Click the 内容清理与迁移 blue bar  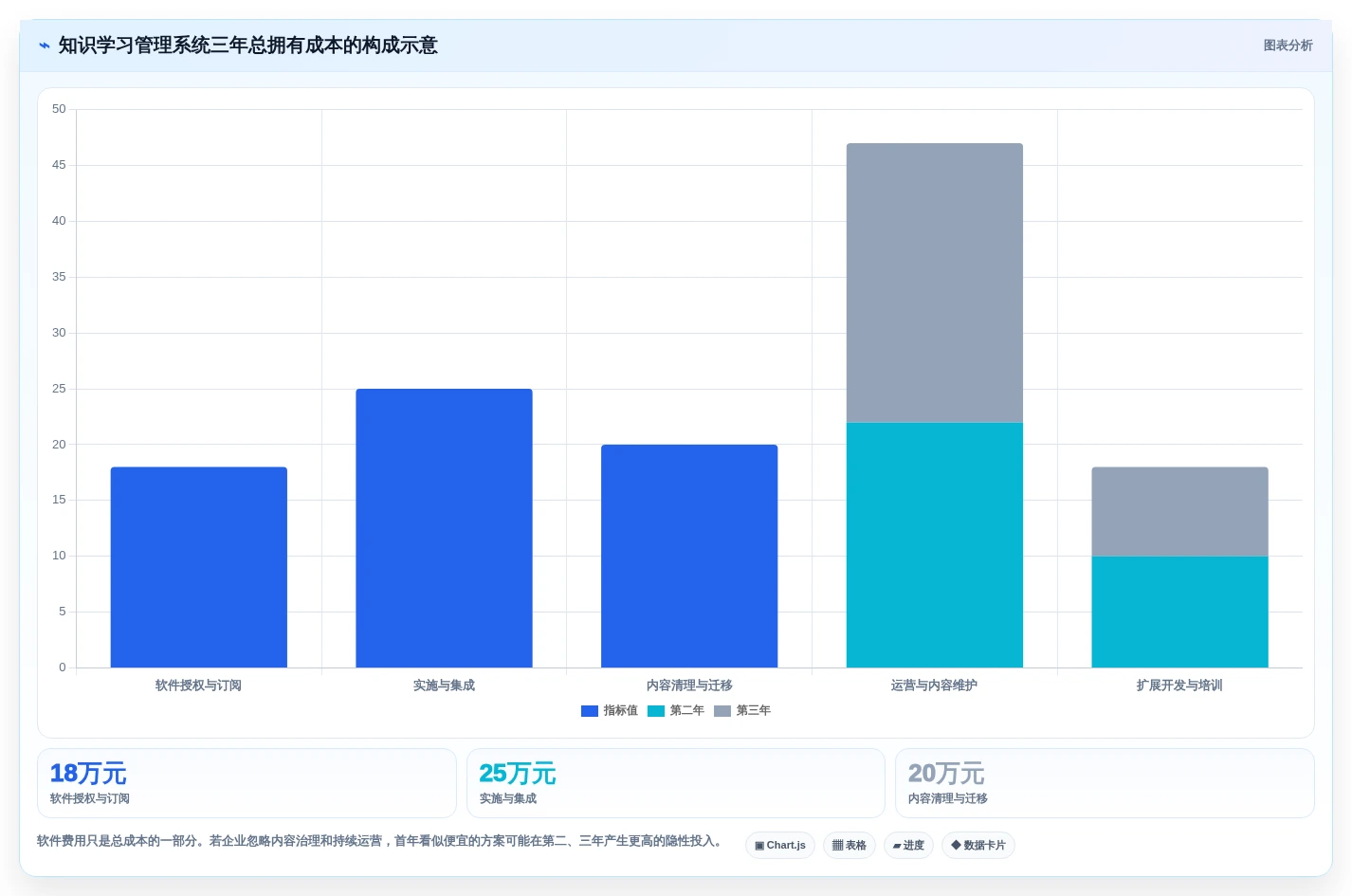click(x=689, y=556)
